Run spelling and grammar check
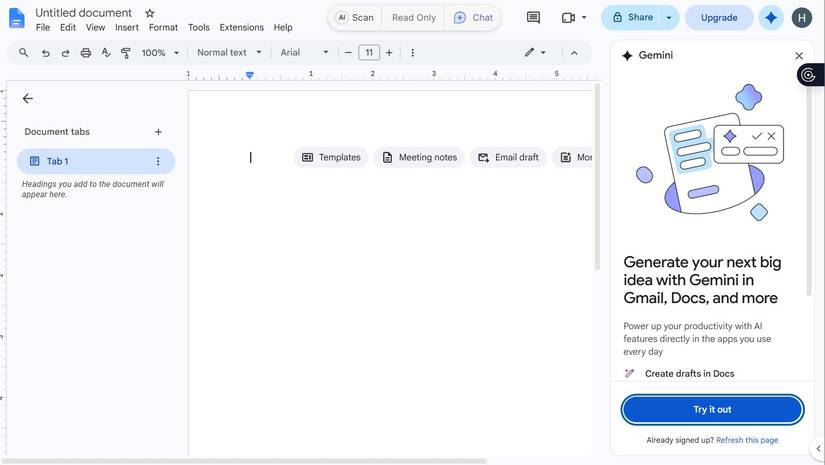The height and width of the screenshot is (465, 825). click(x=106, y=53)
